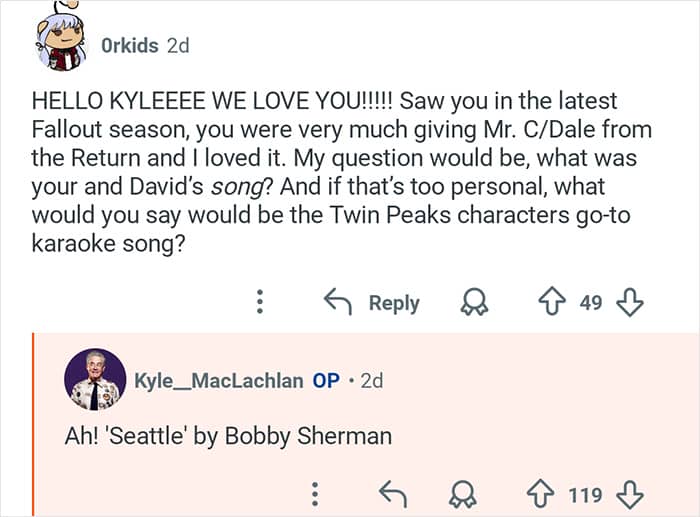Screen dimensions: 700x517
Task: Open three-dot menu on Orkids' comment
Action: click(260, 302)
